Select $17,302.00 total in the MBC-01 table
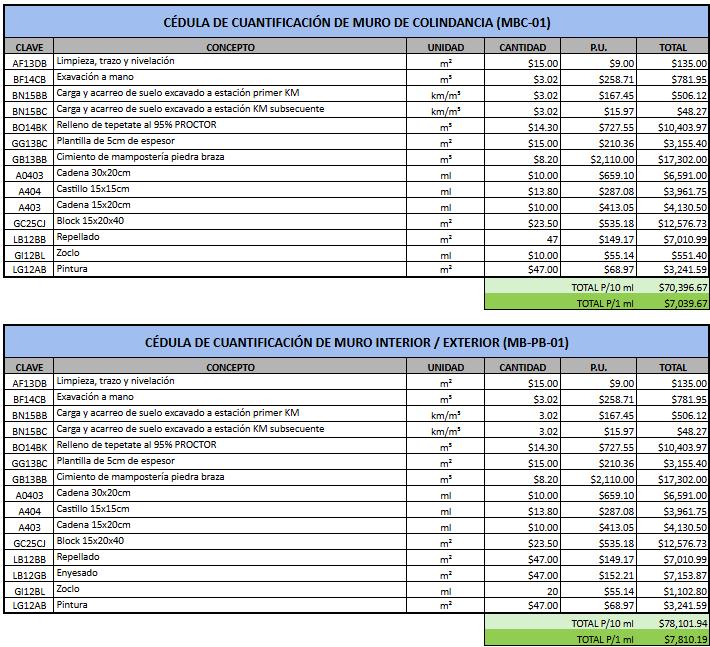710x647 pixels. pyautogui.click(x=673, y=159)
